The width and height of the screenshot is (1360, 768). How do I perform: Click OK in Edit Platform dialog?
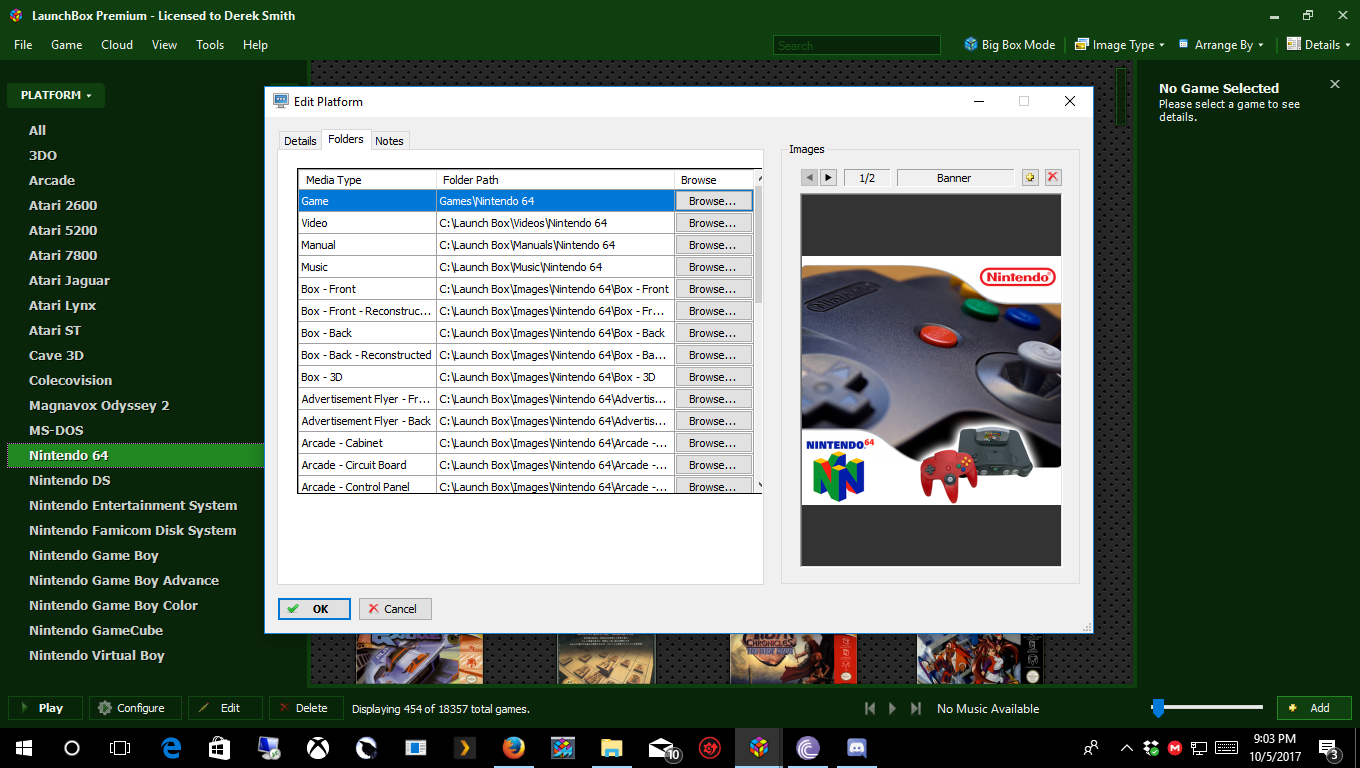(x=314, y=608)
